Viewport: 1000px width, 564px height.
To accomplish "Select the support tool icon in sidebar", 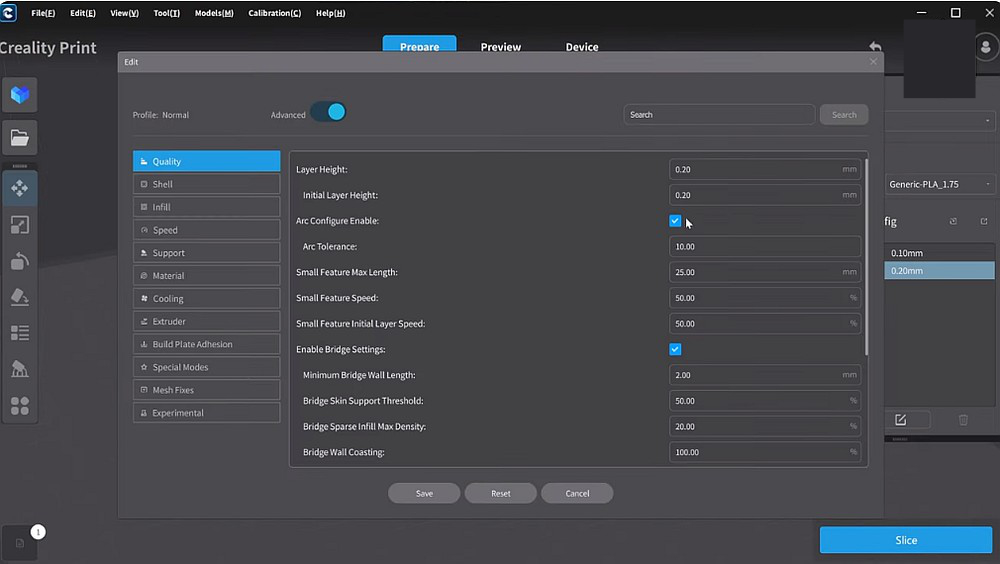I will coord(20,369).
